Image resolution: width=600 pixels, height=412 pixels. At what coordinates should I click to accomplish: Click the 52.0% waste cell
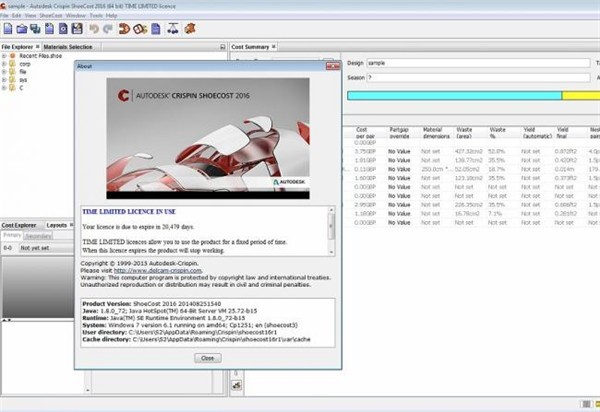pos(497,151)
